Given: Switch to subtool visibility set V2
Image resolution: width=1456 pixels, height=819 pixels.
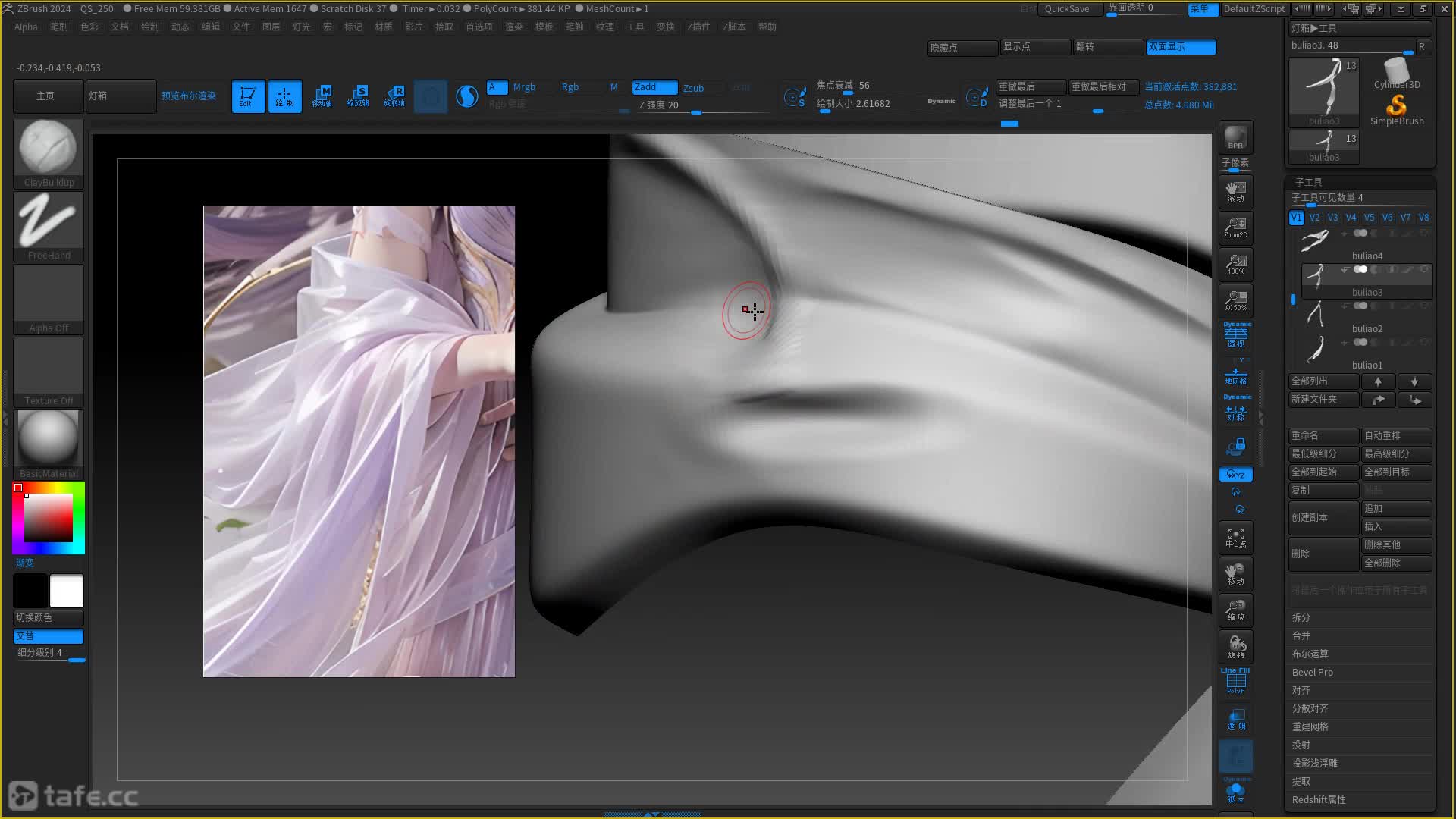Looking at the screenshot, I should coord(1314,218).
